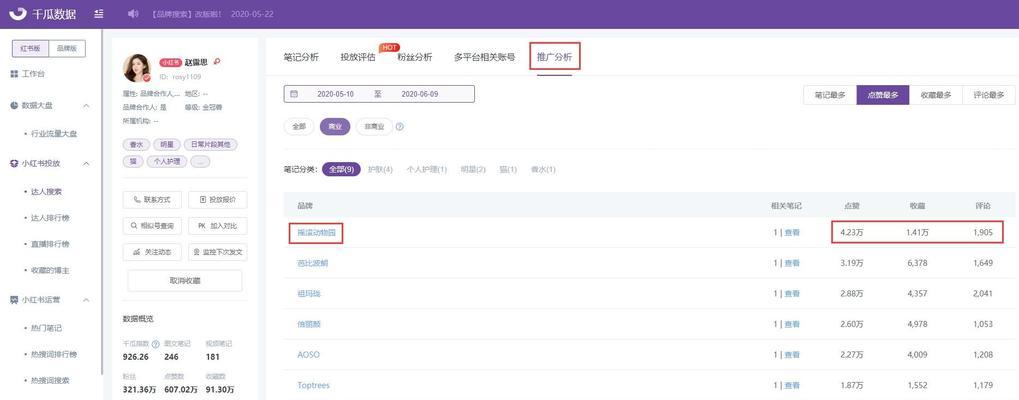Click the 相似号查询 button
The image size is (1019, 400).
tap(152, 226)
